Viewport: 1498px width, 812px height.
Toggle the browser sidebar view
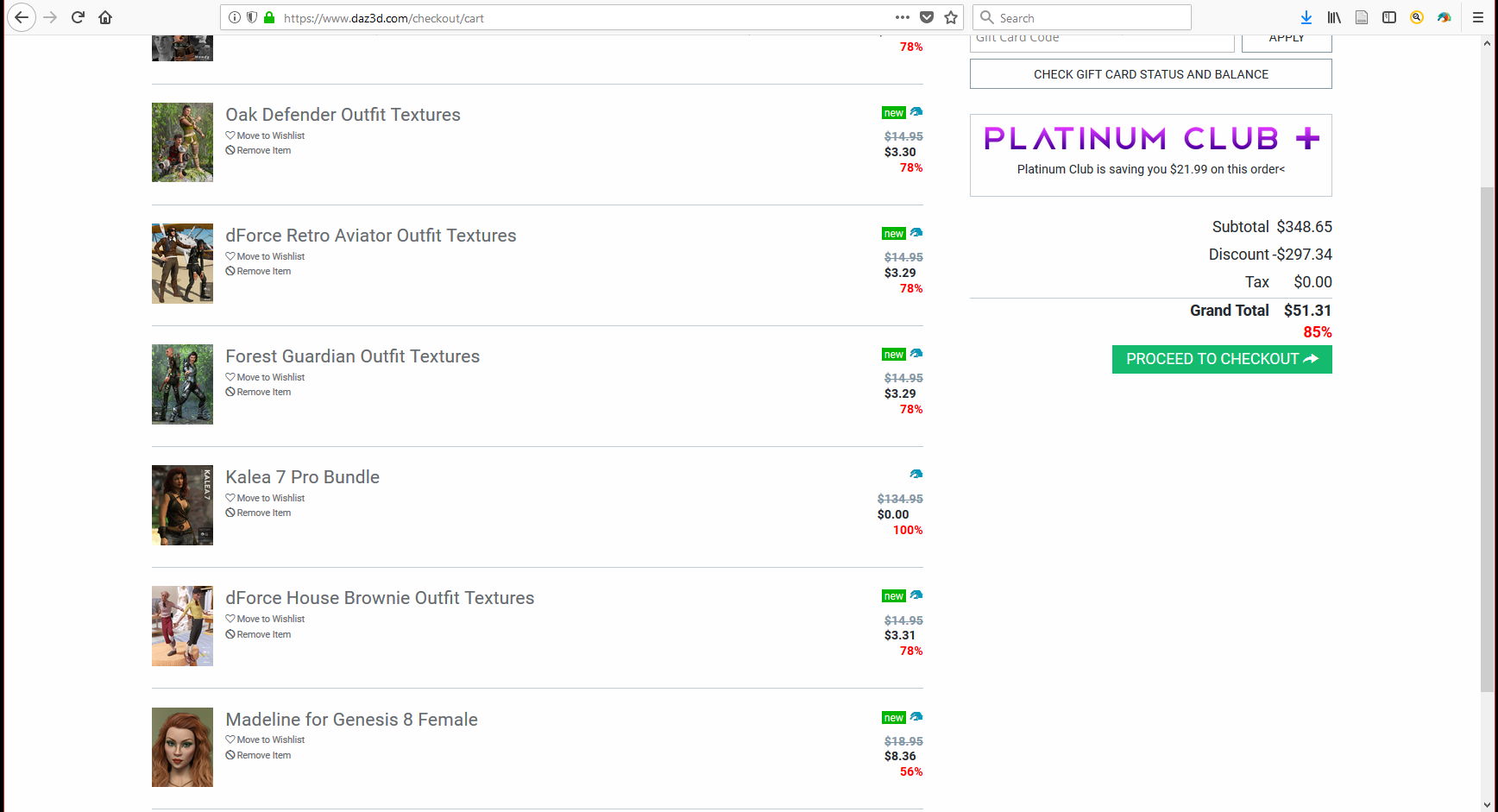click(1389, 17)
